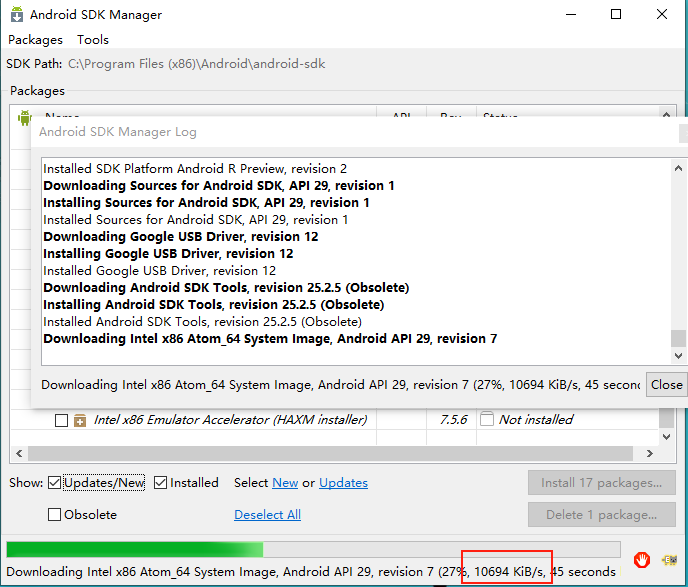
Task: Close the Android SDK Manager Log dialog
Action: click(x=666, y=385)
